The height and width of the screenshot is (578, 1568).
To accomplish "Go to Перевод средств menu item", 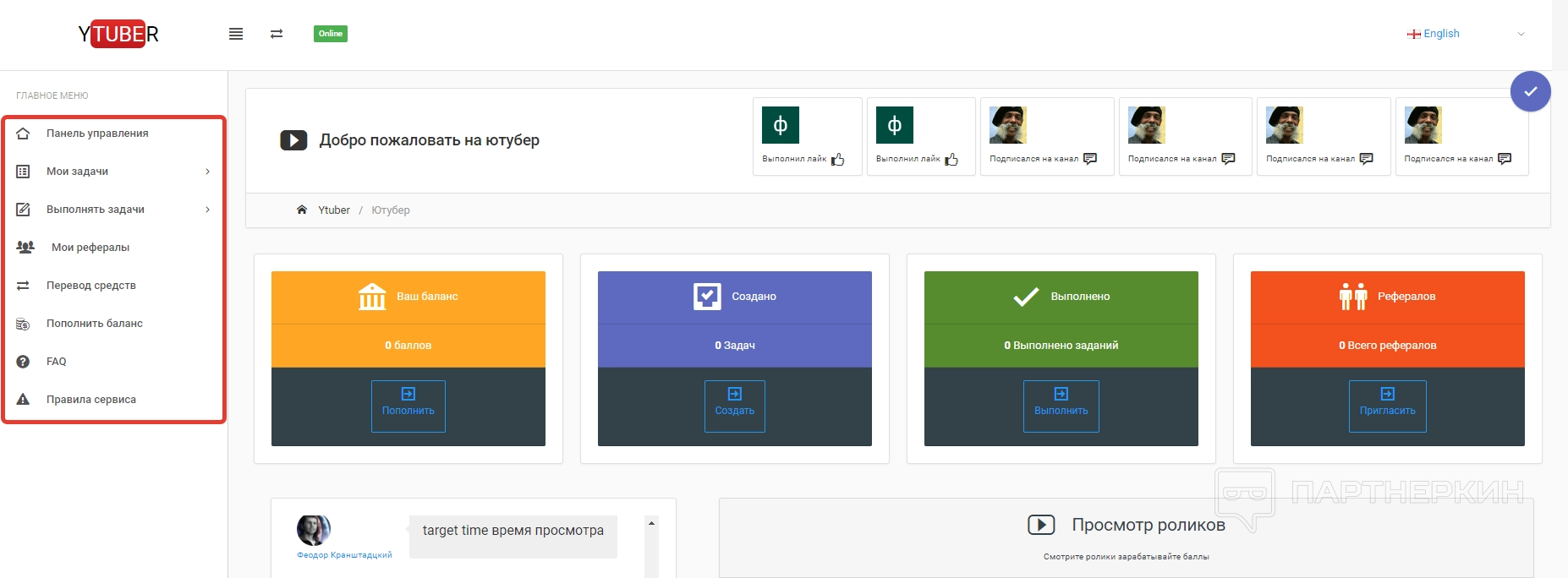I will coord(90,286).
